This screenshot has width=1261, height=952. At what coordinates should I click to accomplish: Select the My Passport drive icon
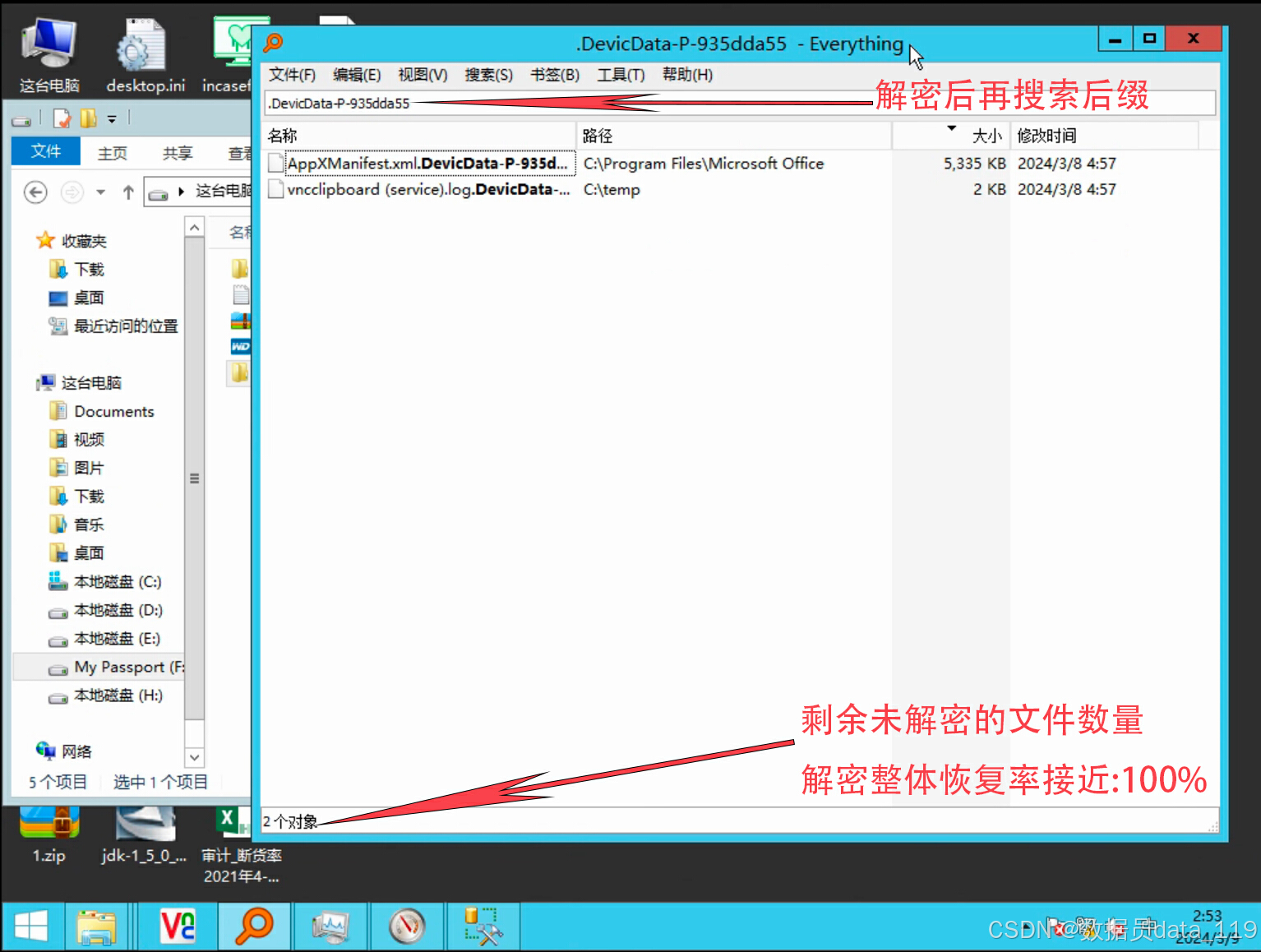tap(58, 668)
